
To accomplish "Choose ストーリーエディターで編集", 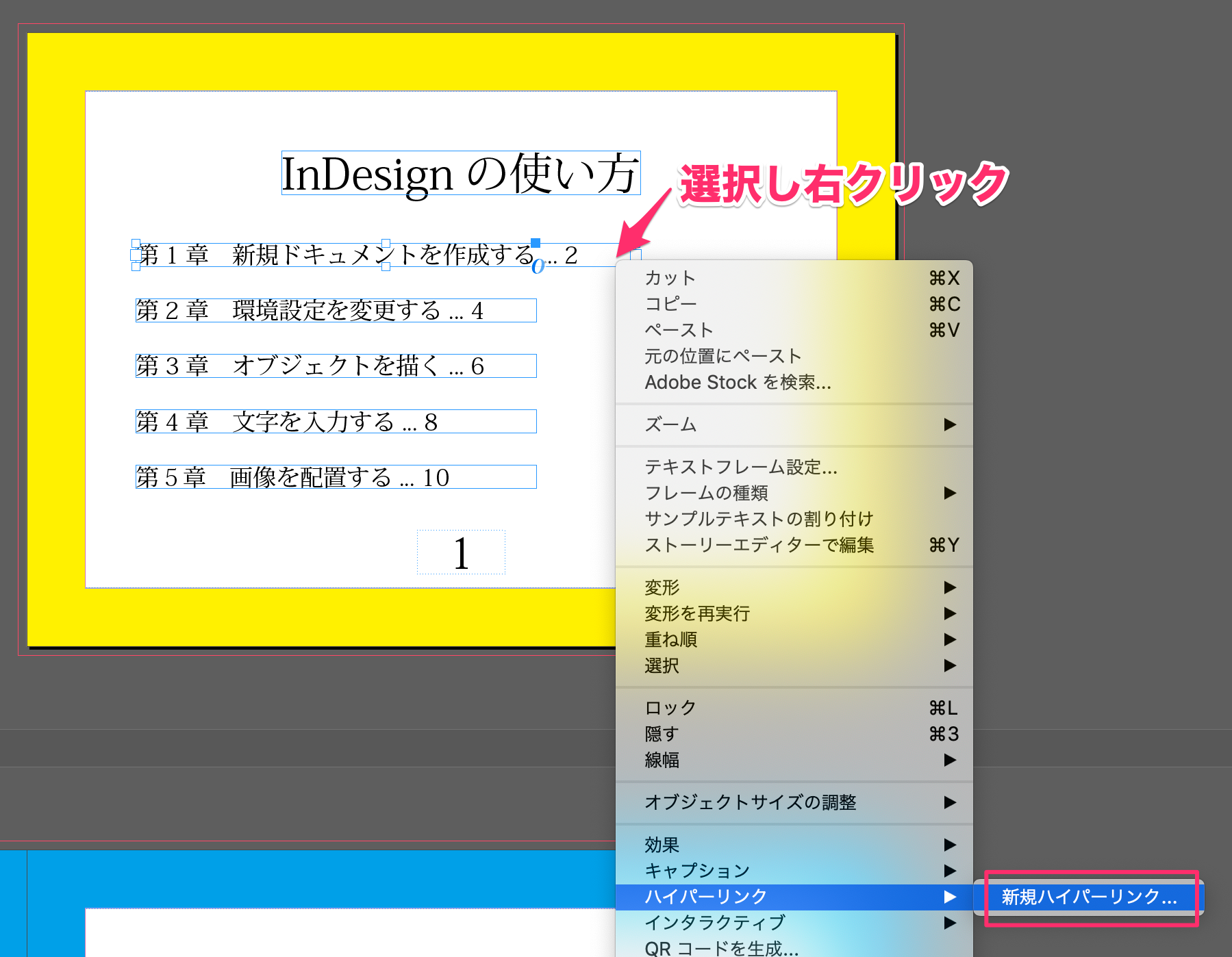I will click(794, 545).
